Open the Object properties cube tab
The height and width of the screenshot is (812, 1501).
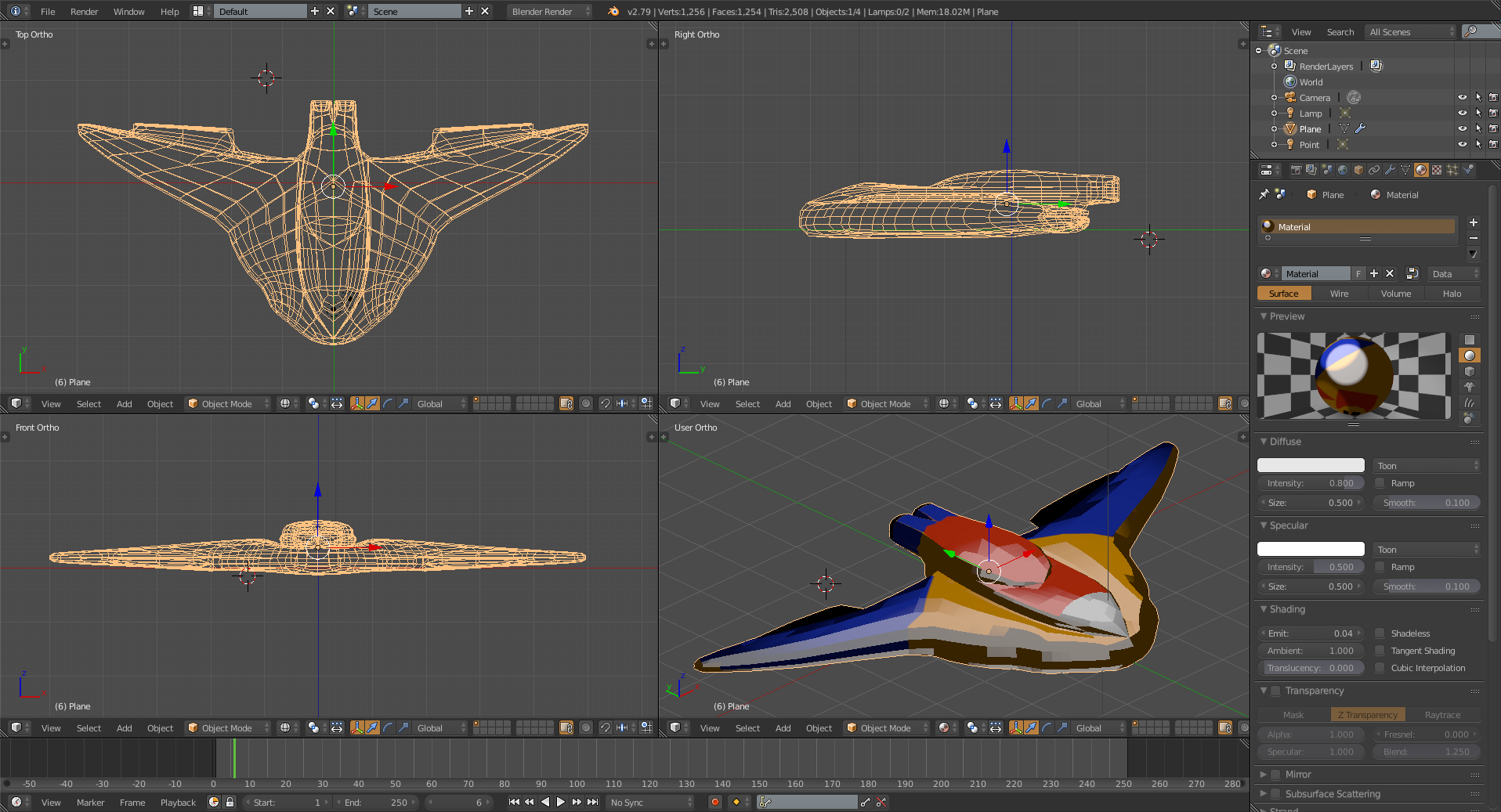[x=1358, y=170]
